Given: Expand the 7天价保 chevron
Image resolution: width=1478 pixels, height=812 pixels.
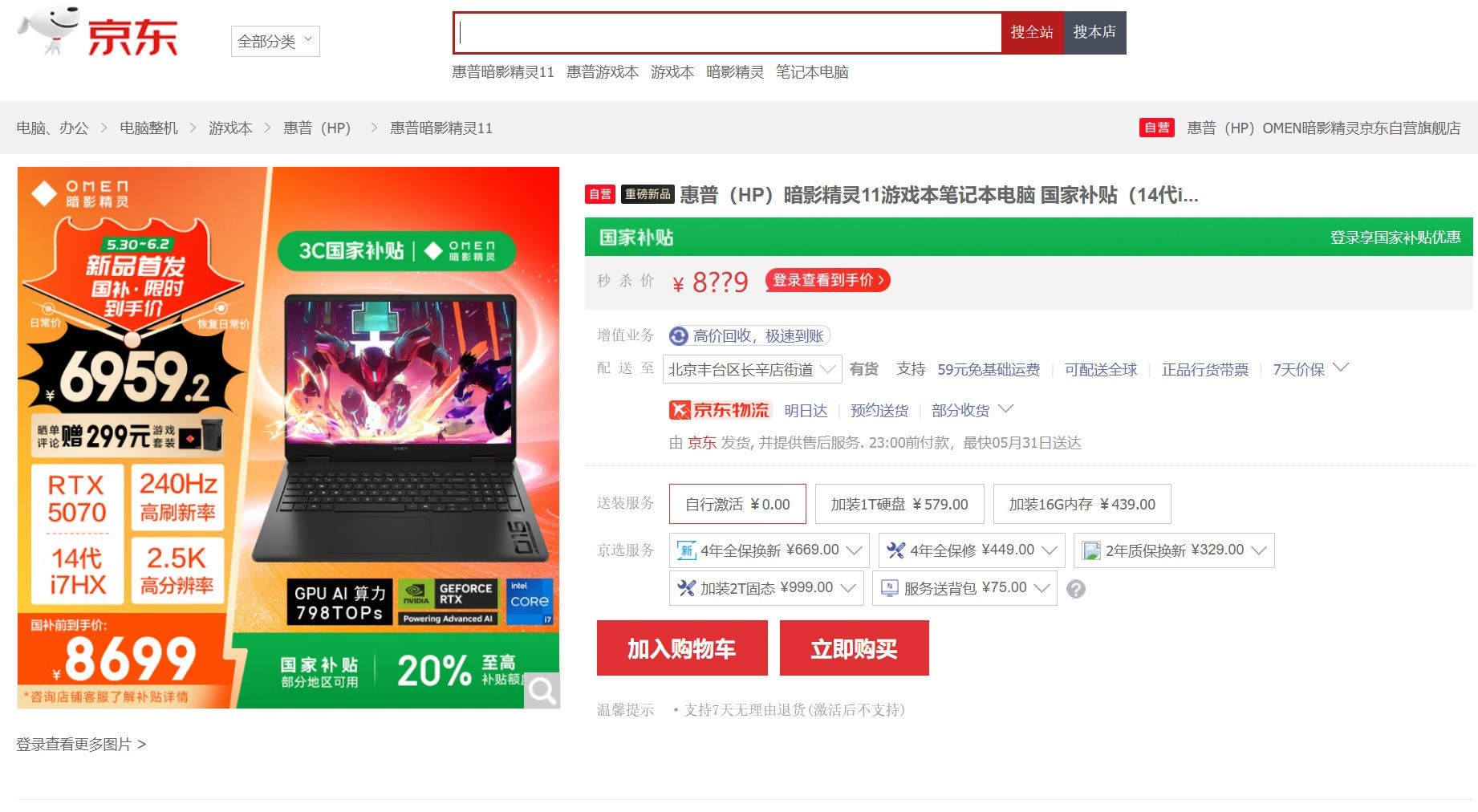Looking at the screenshot, I should (1340, 368).
